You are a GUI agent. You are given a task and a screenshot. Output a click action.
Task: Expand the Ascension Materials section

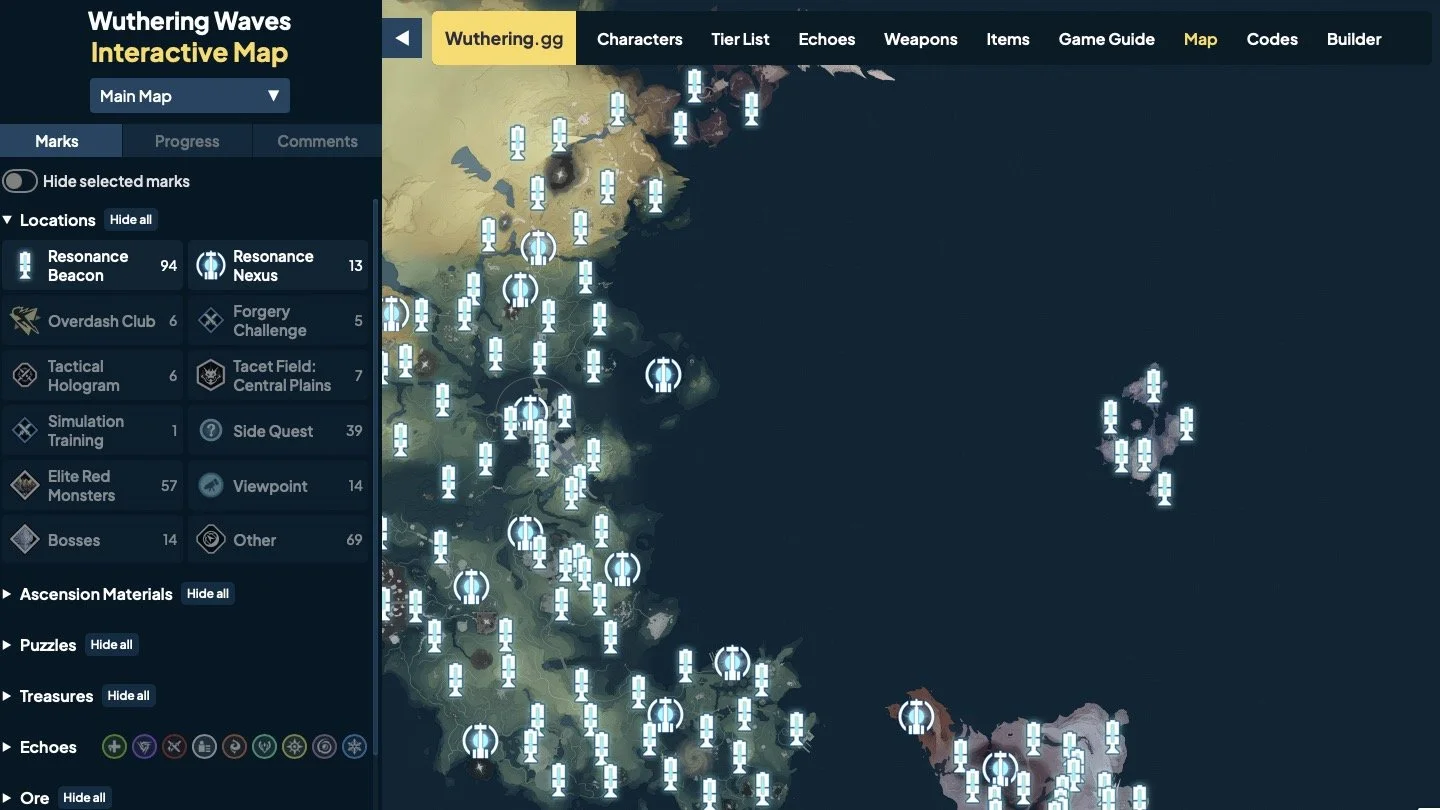[88, 594]
